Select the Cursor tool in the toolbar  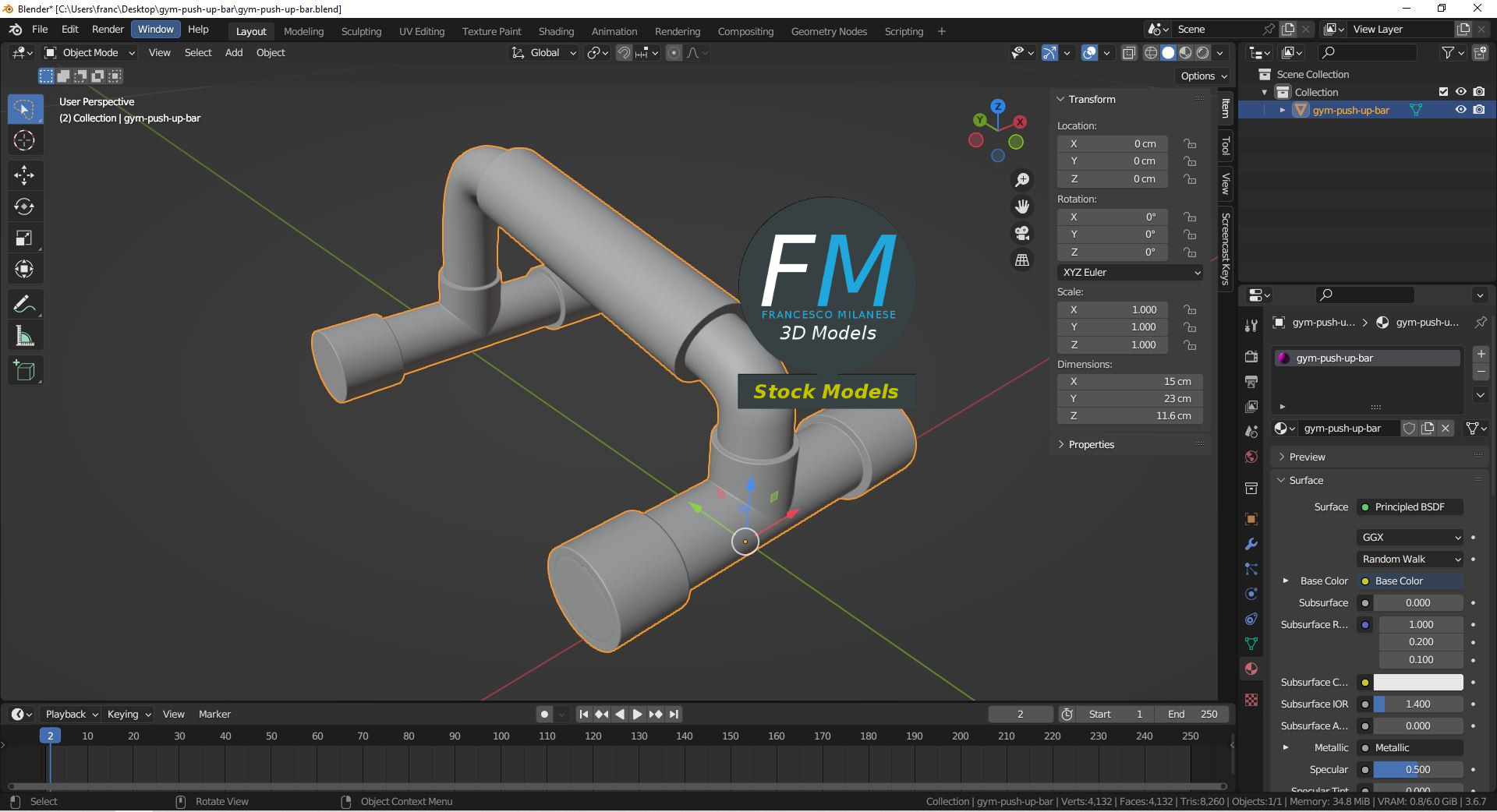24,141
